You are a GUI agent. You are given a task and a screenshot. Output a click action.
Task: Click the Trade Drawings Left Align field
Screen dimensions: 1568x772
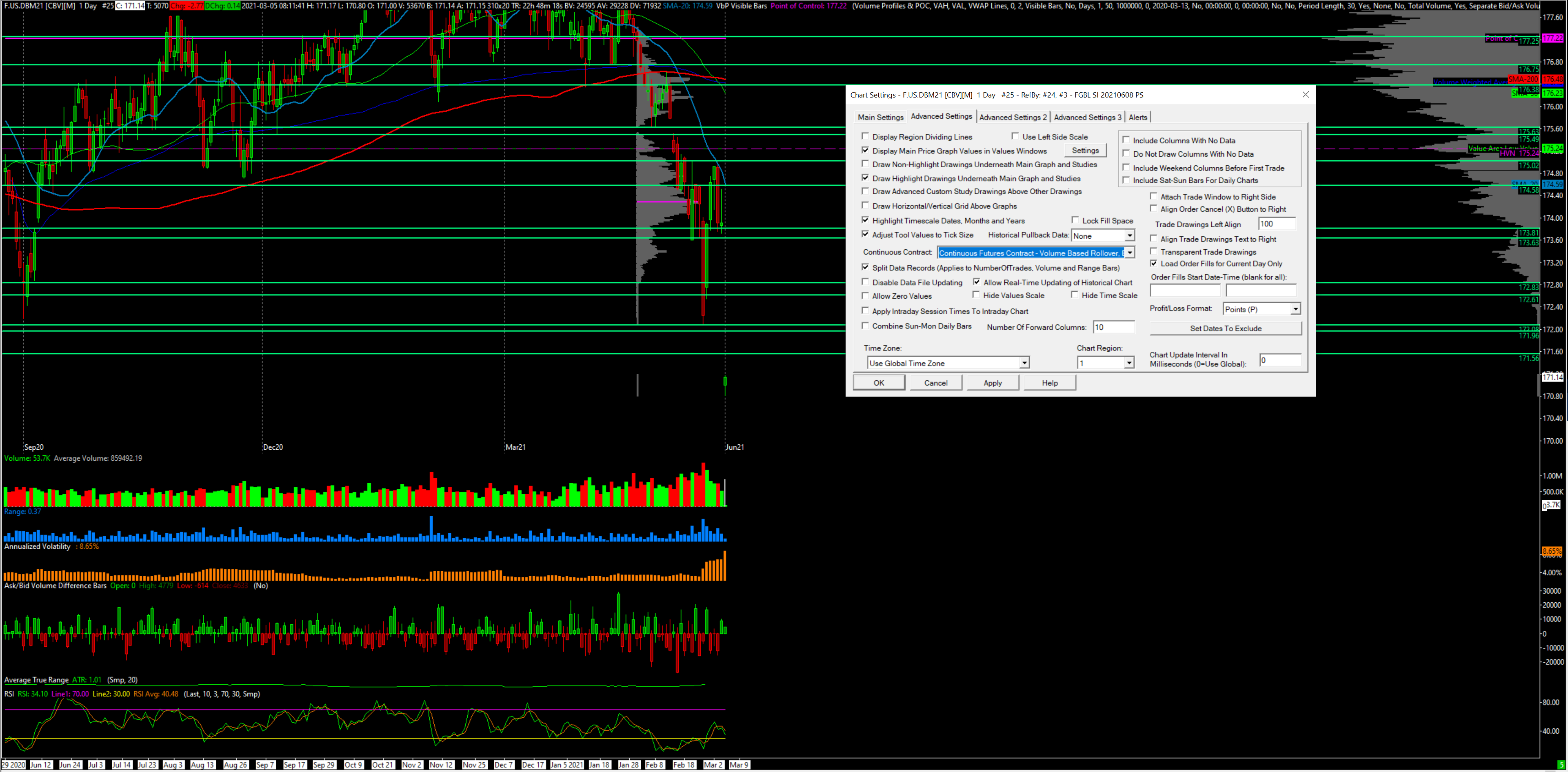tap(1276, 224)
